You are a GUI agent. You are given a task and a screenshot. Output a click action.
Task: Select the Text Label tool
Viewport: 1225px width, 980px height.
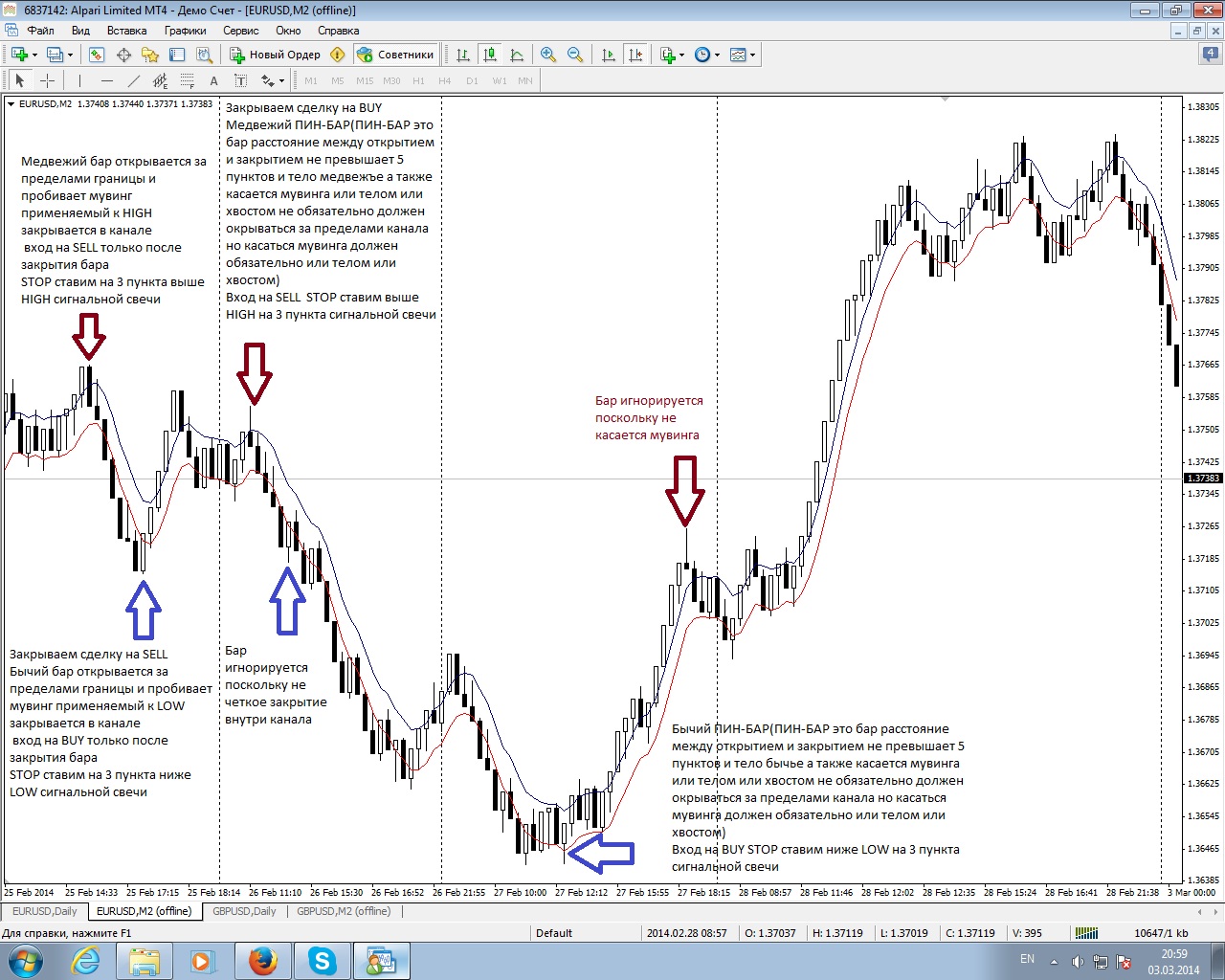(x=241, y=80)
